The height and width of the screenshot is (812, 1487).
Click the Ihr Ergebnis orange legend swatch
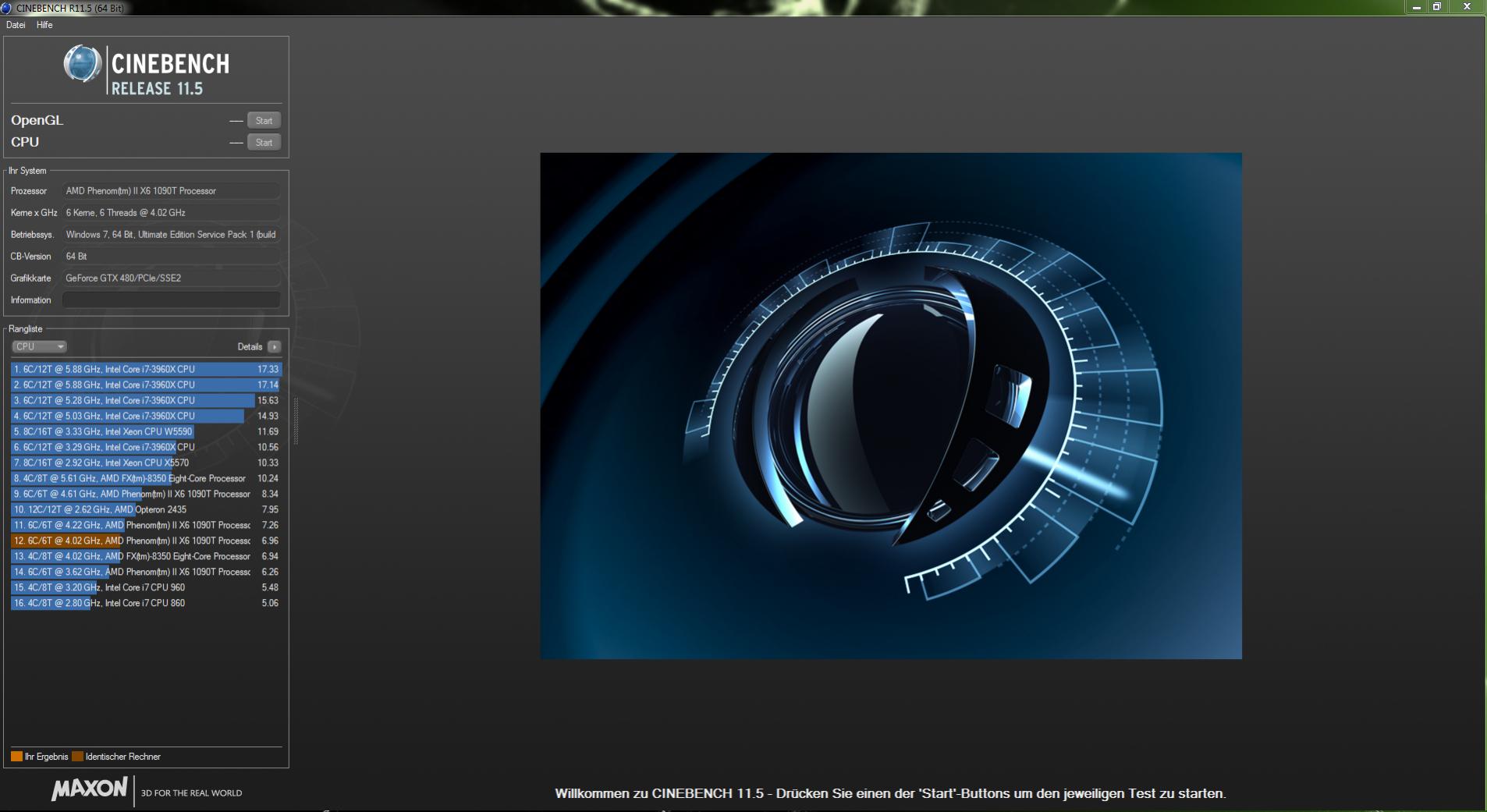16,757
